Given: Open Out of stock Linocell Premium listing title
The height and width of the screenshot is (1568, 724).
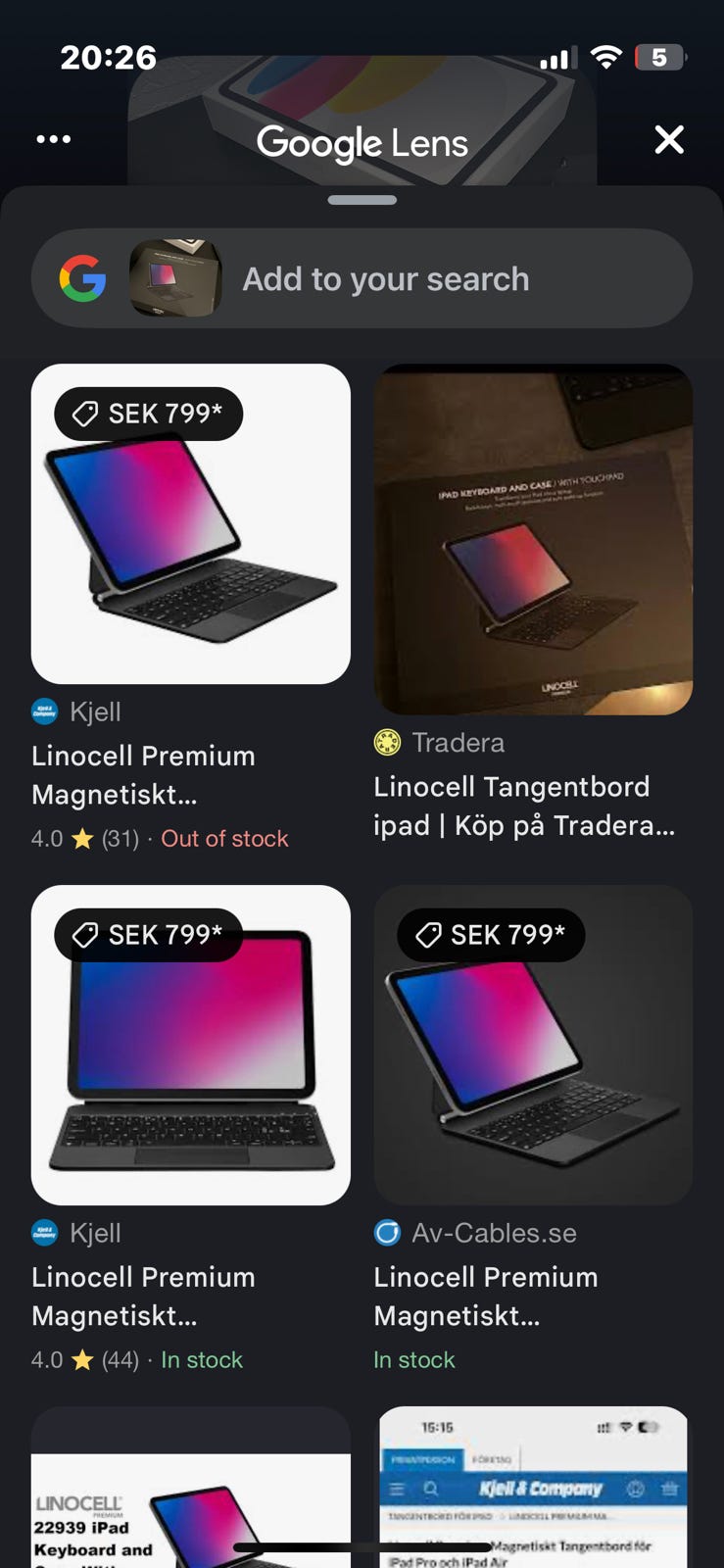Looking at the screenshot, I should [x=143, y=775].
